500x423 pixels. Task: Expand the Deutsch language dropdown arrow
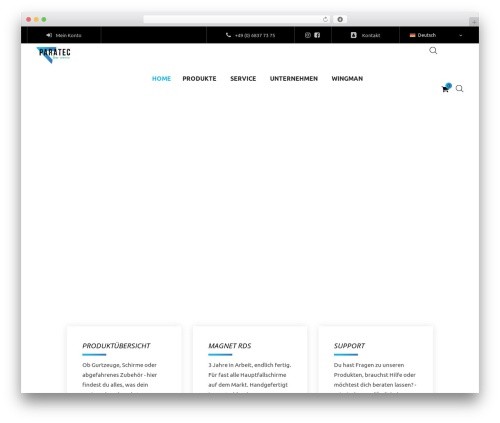461,35
